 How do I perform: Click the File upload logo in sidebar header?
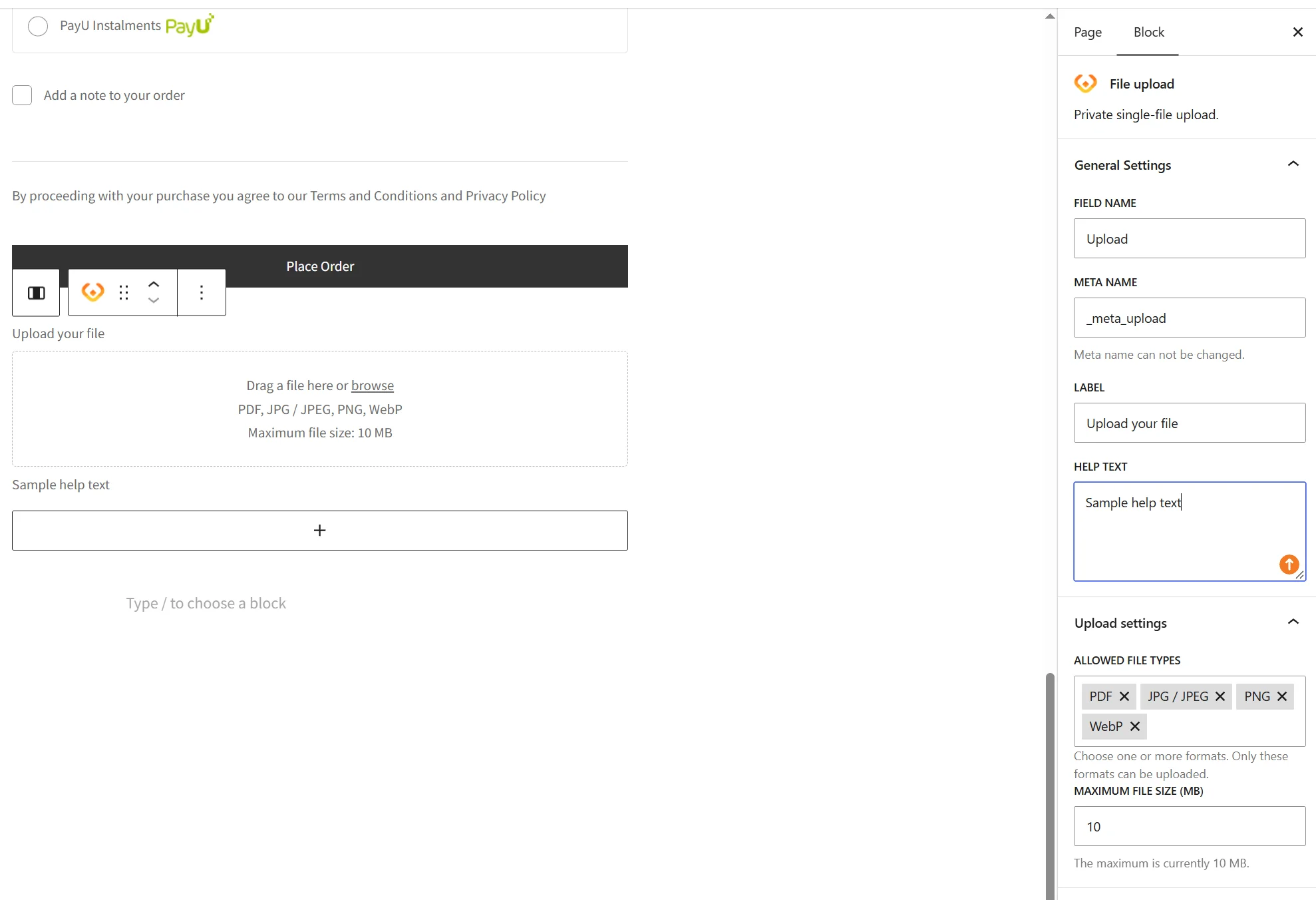pyautogui.click(x=1086, y=83)
